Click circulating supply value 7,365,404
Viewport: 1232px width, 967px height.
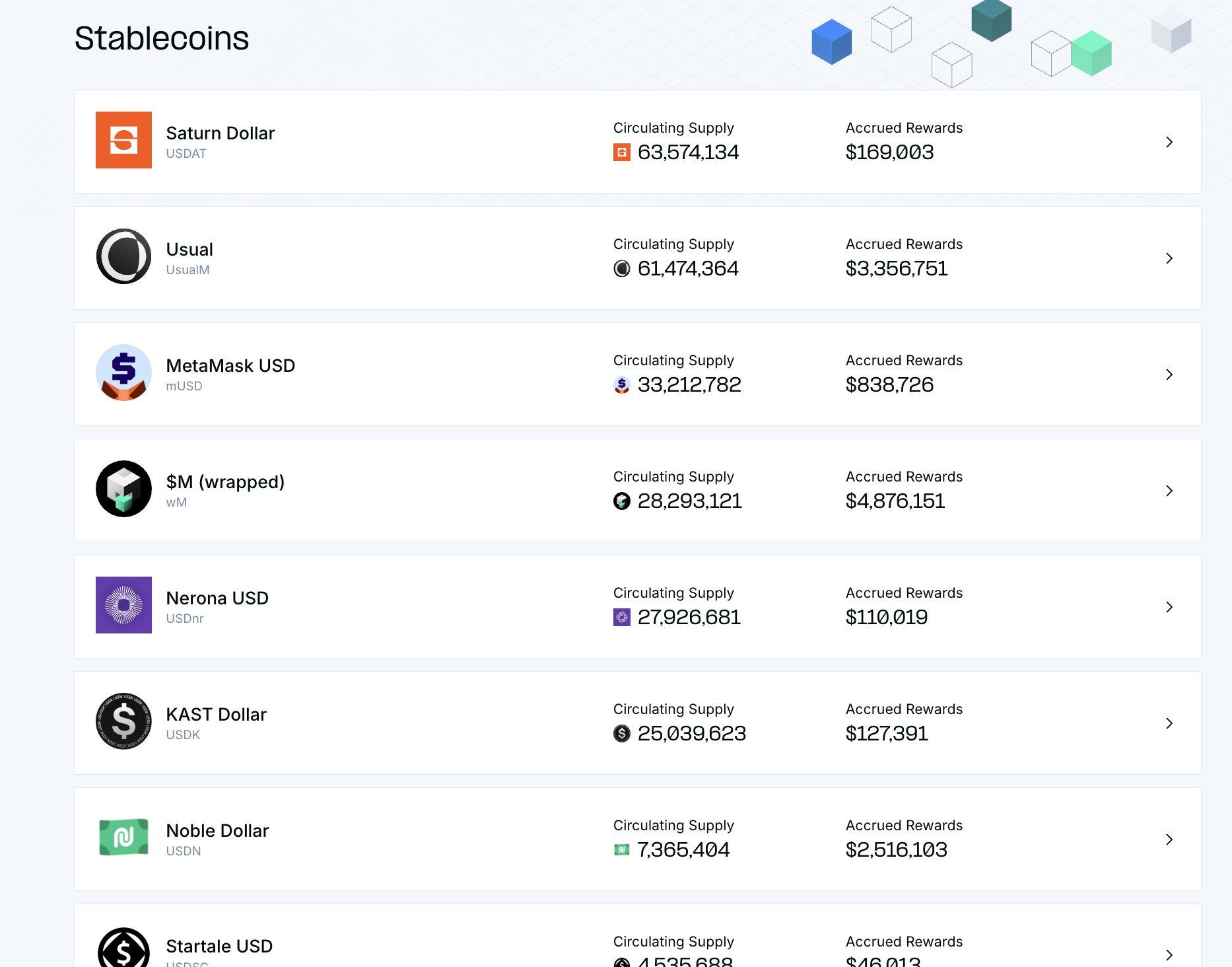pyautogui.click(x=683, y=850)
